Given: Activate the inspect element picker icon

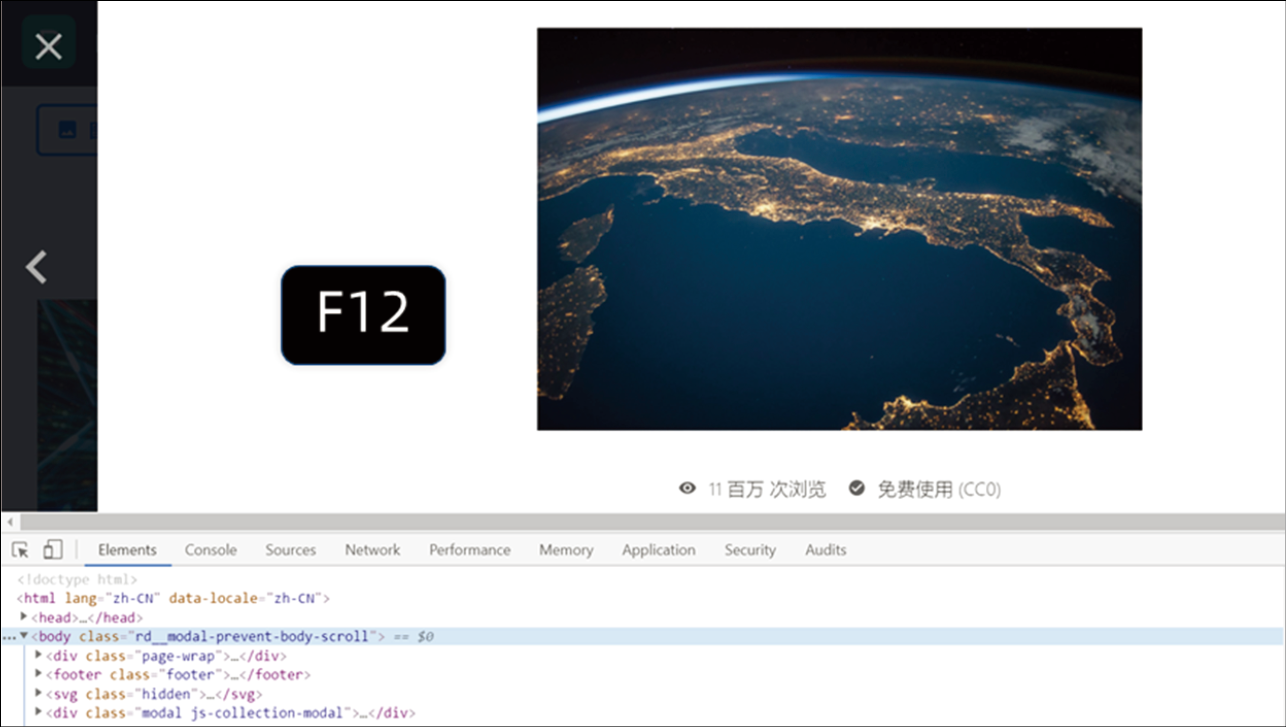Looking at the screenshot, I should point(20,550).
